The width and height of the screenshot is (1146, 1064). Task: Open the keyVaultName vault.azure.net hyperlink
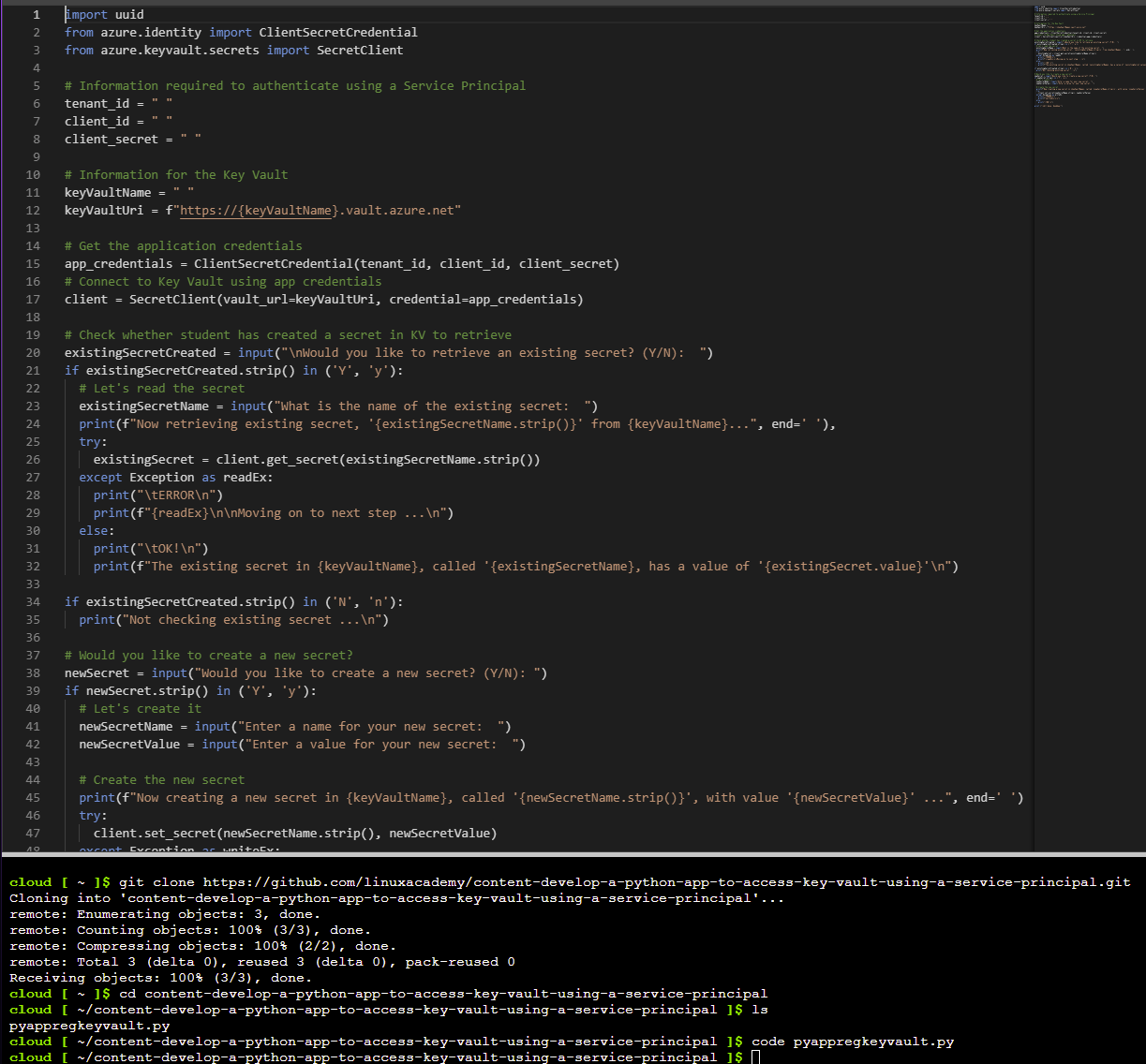pyautogui.click(x=255, y=210)
